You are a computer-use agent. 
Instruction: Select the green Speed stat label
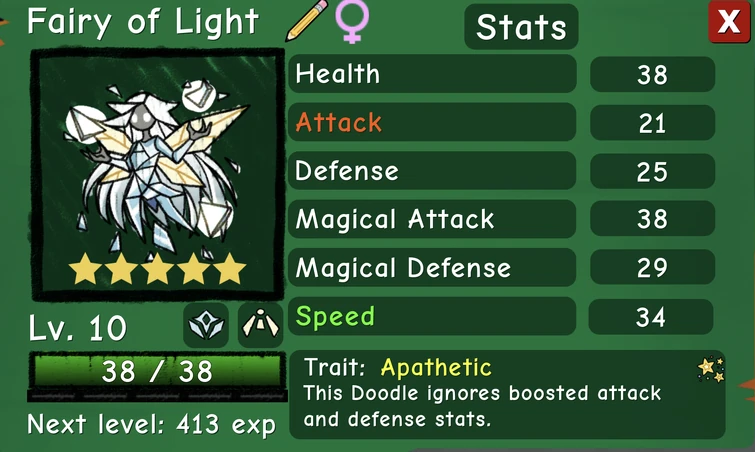(335, 317)
